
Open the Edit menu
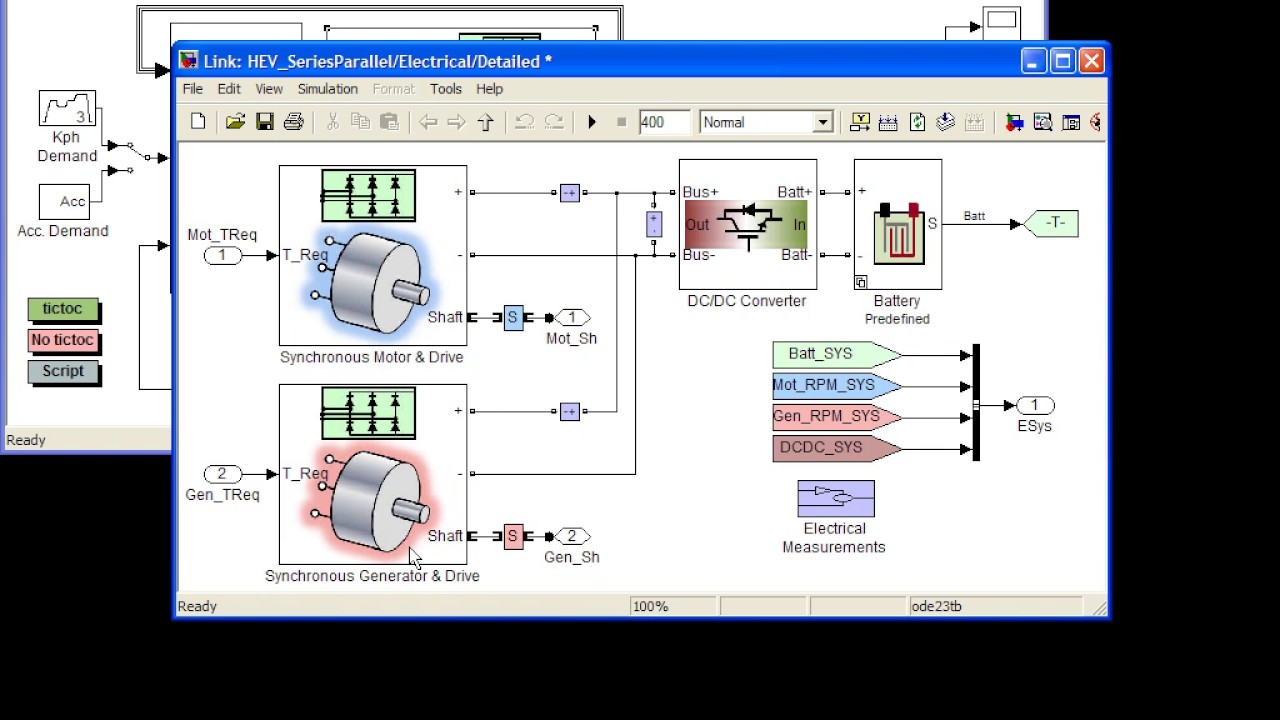coord(229,89)
